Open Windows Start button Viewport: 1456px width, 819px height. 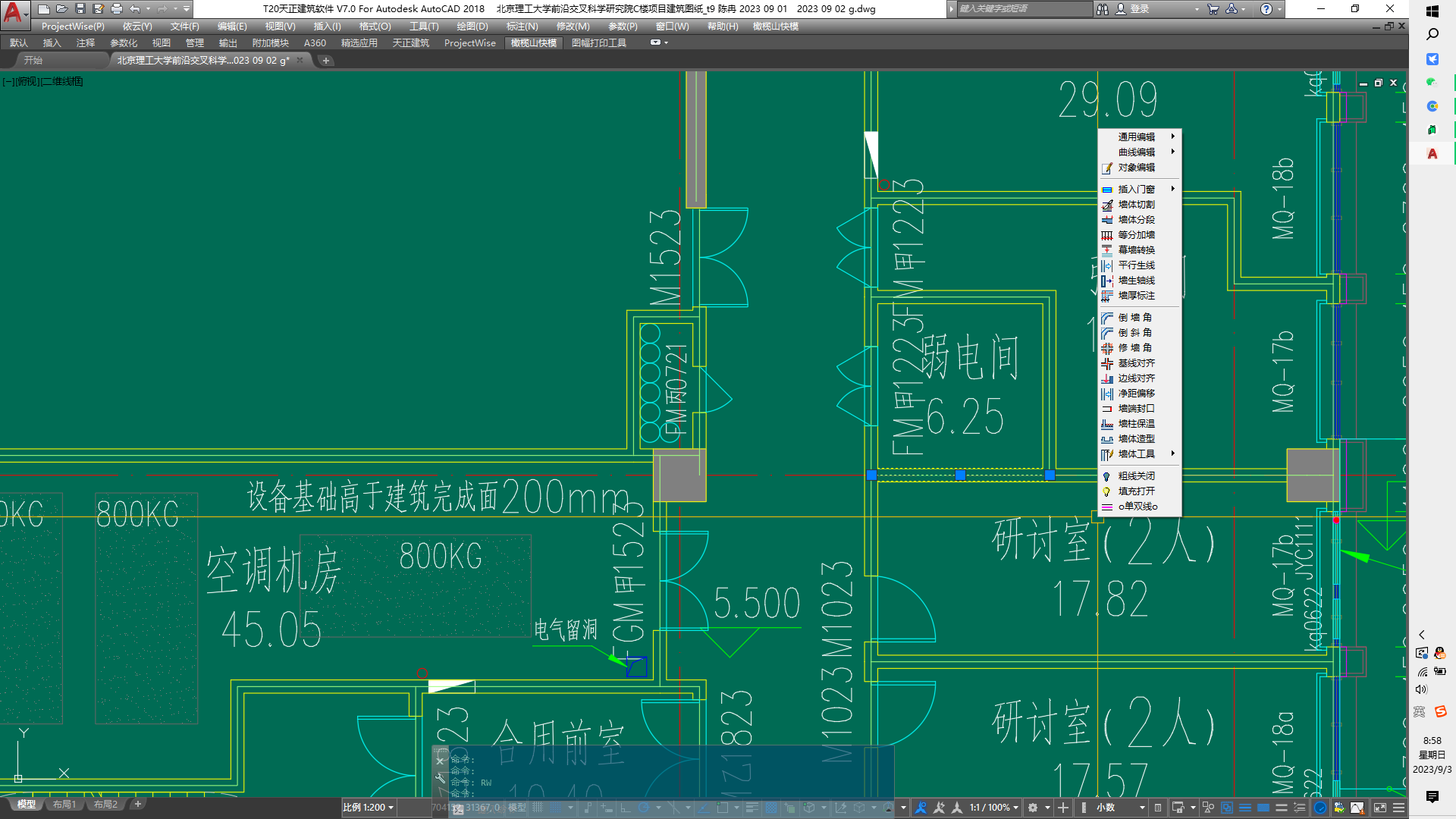click(x=1432, y=11)
